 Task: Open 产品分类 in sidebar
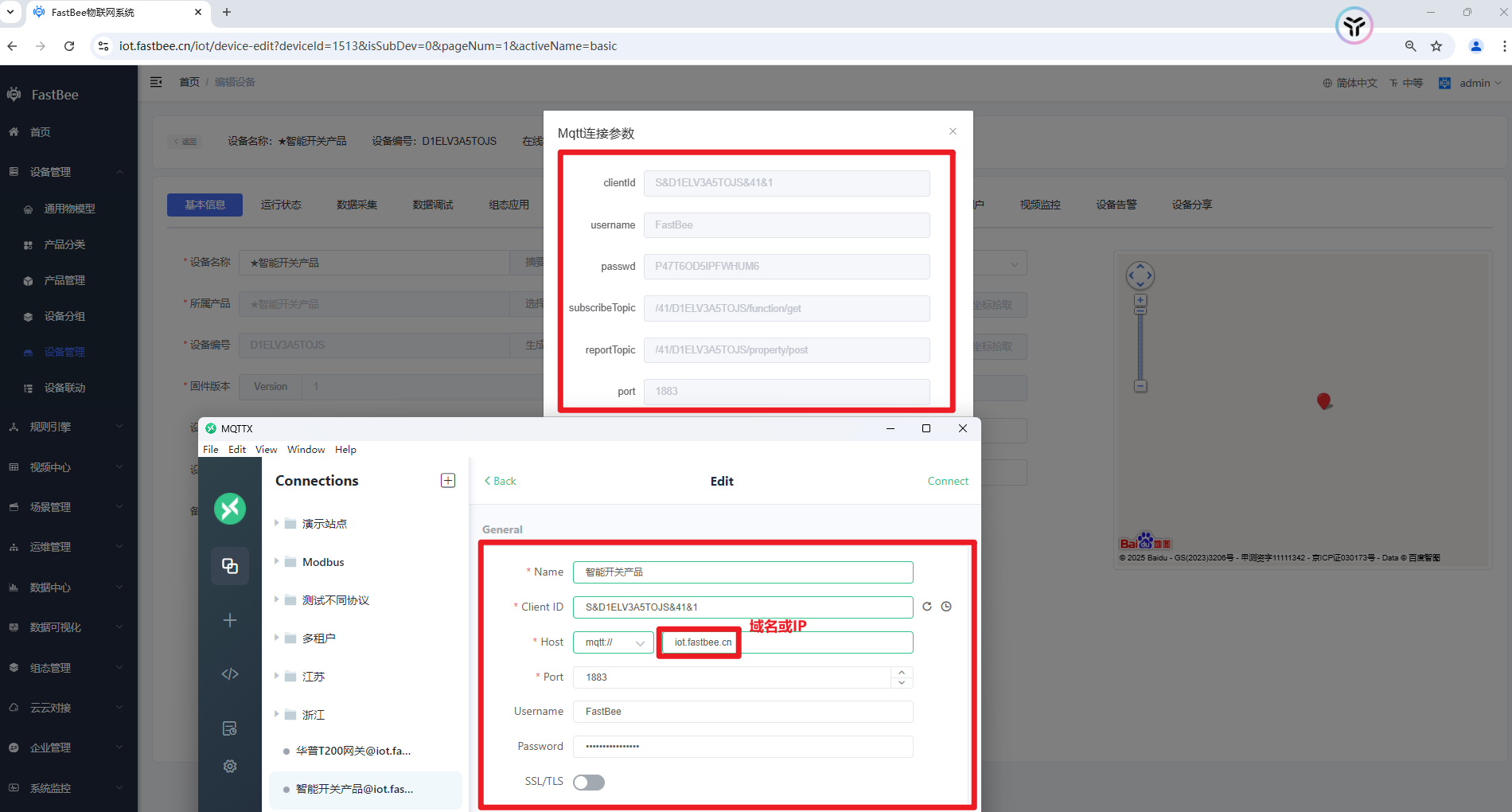point(64,244)
